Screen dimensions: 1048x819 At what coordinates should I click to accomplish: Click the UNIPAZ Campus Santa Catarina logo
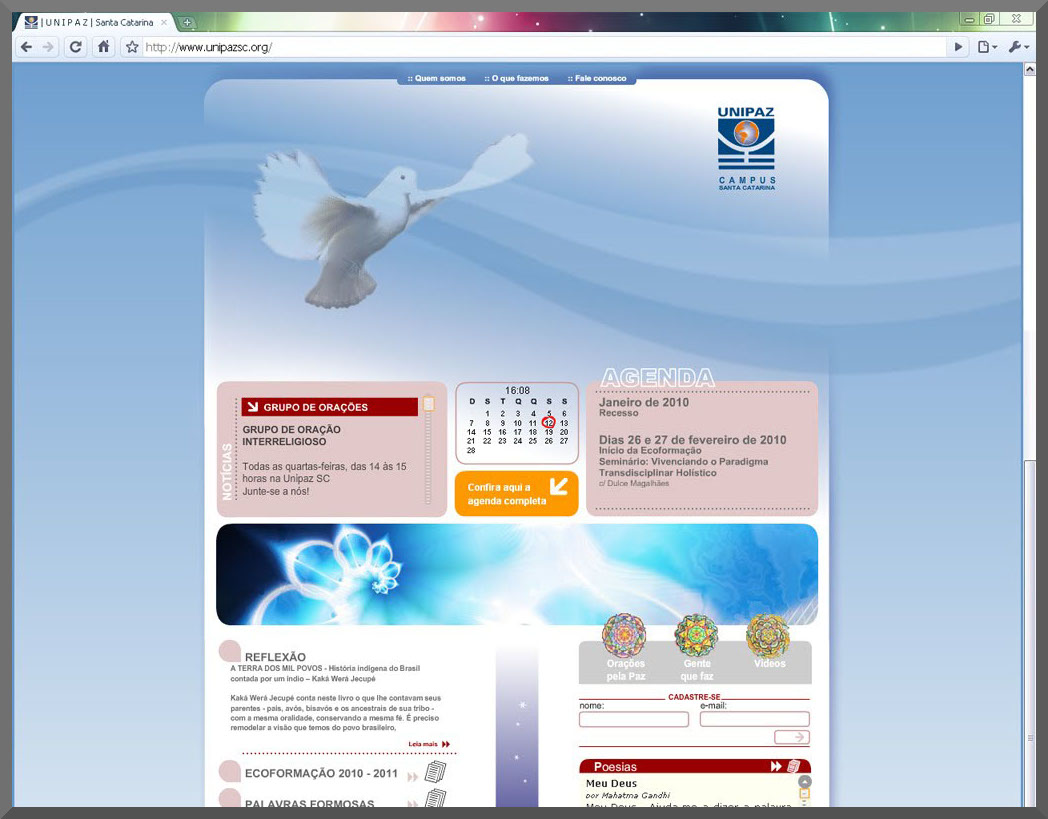(746, 148)
